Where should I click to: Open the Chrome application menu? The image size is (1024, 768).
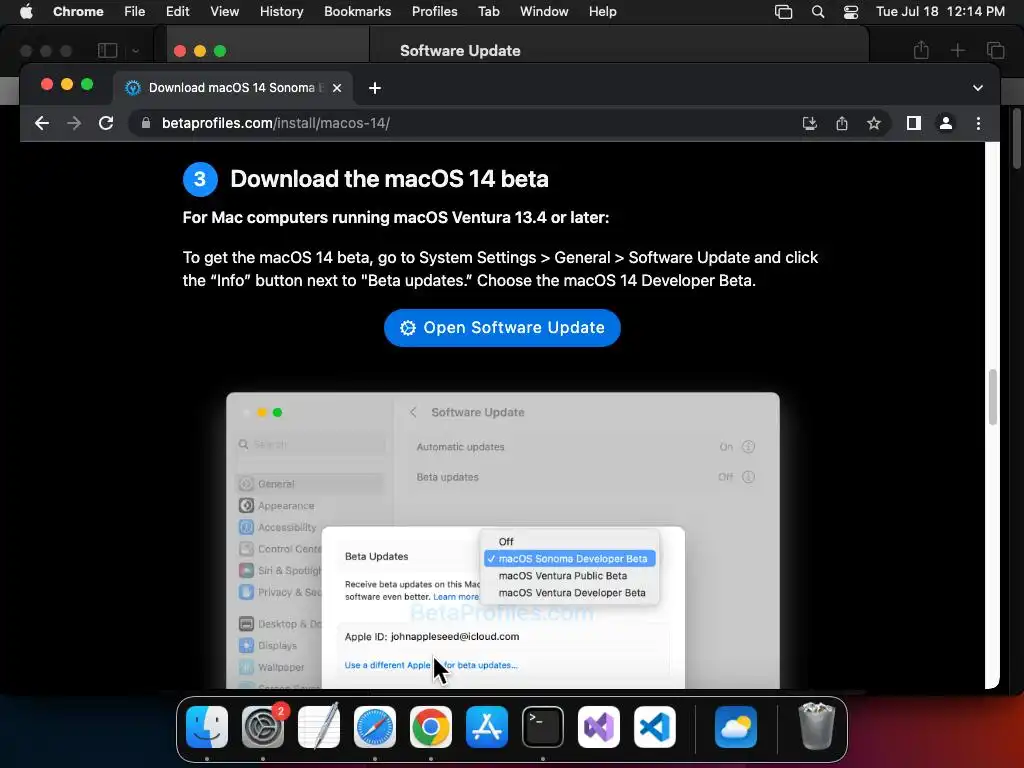click(78, 11)
